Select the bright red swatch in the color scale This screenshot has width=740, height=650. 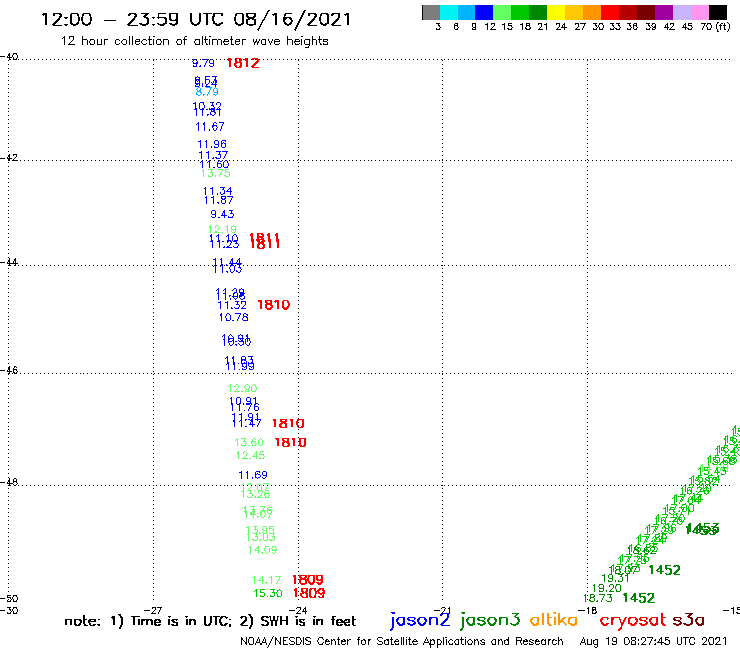pos(610,12)
